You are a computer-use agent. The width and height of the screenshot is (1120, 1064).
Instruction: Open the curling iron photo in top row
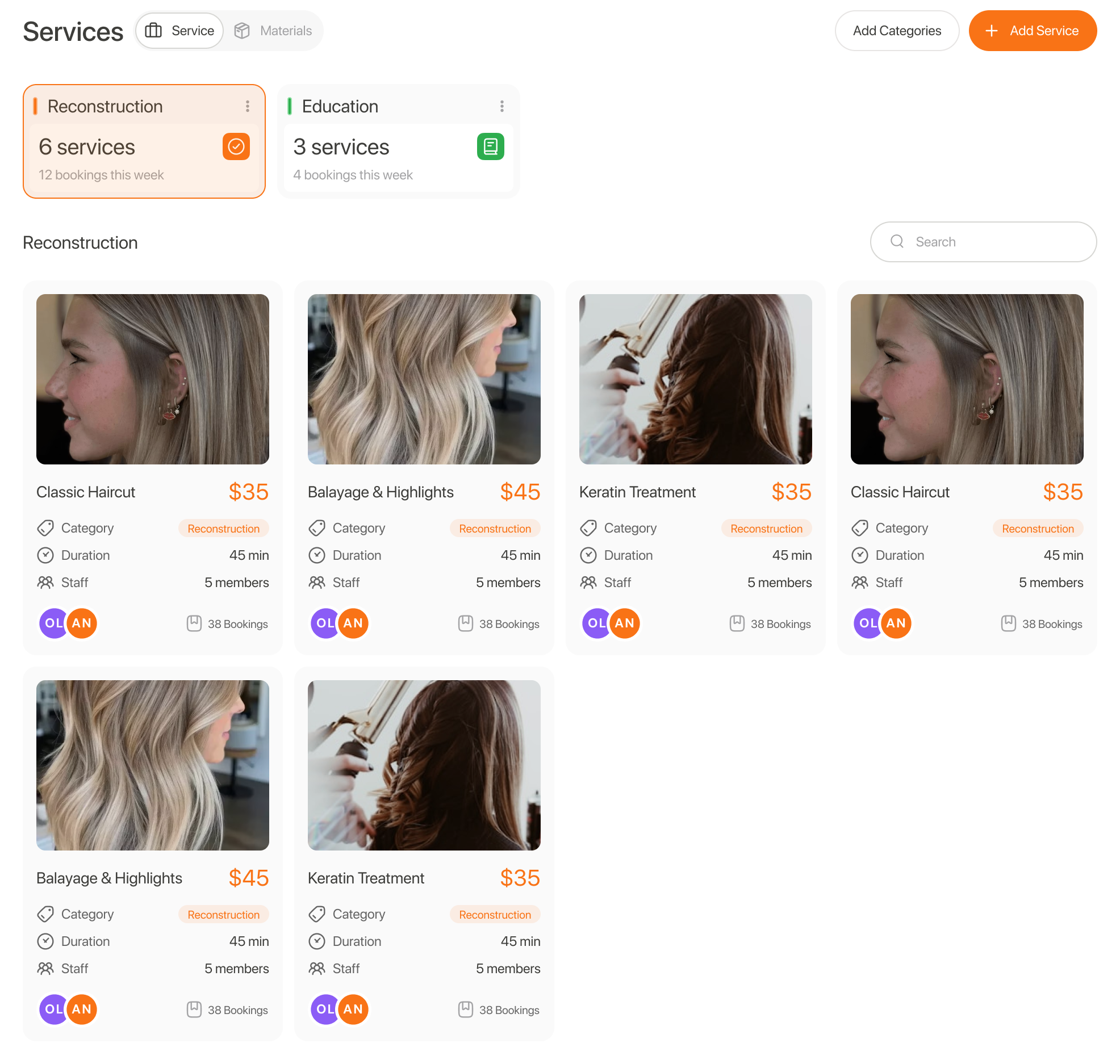tap(696, 379)
